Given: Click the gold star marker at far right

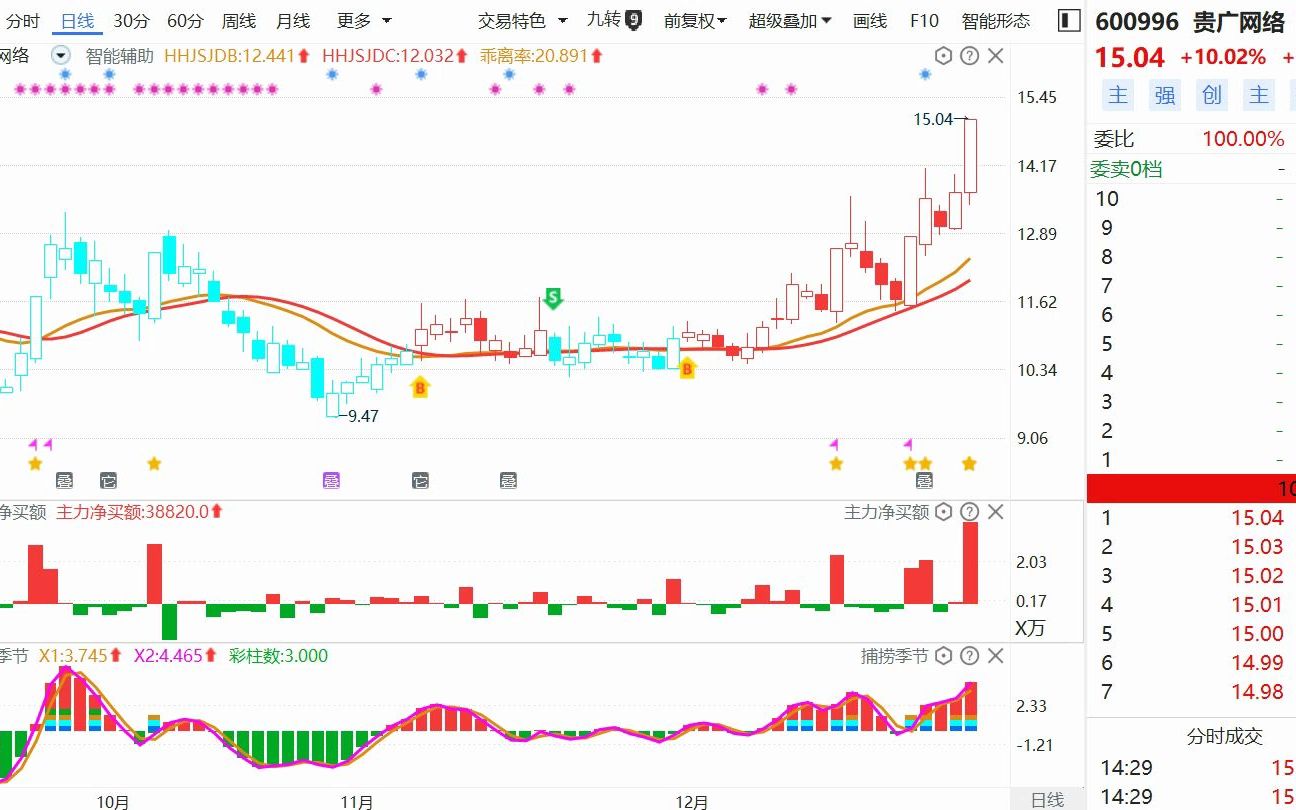Looking at the screenshot, I should click(969, 463).
